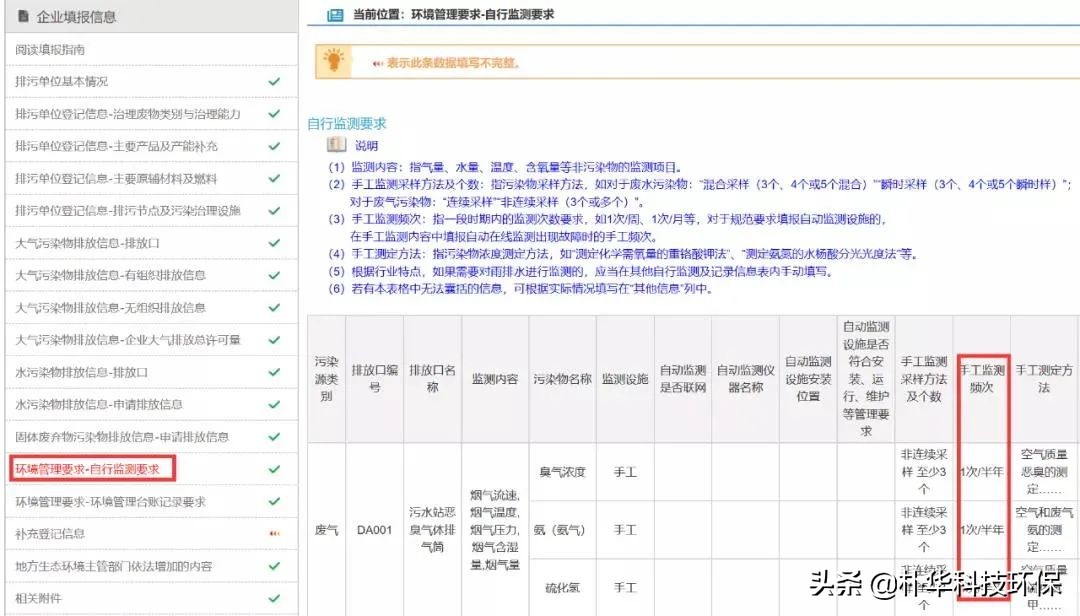Screen dimensions: 1080x616
Task: Click 手工 cell in 臭气浓度 row
Action: click(625, 472)
